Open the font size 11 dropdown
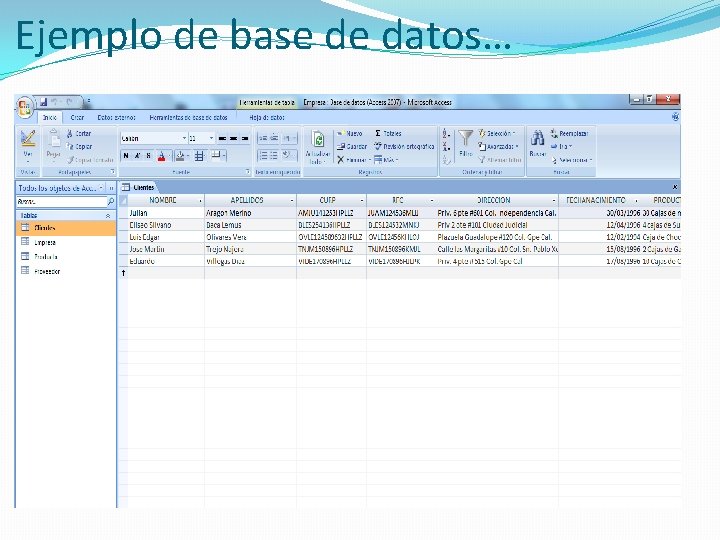The image size is (720, 540). (x=211, y=138)
